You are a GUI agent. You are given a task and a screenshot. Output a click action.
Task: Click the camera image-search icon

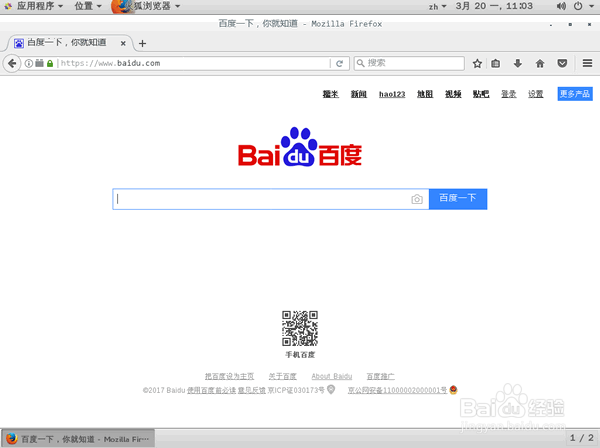click(x=417, y=199)
